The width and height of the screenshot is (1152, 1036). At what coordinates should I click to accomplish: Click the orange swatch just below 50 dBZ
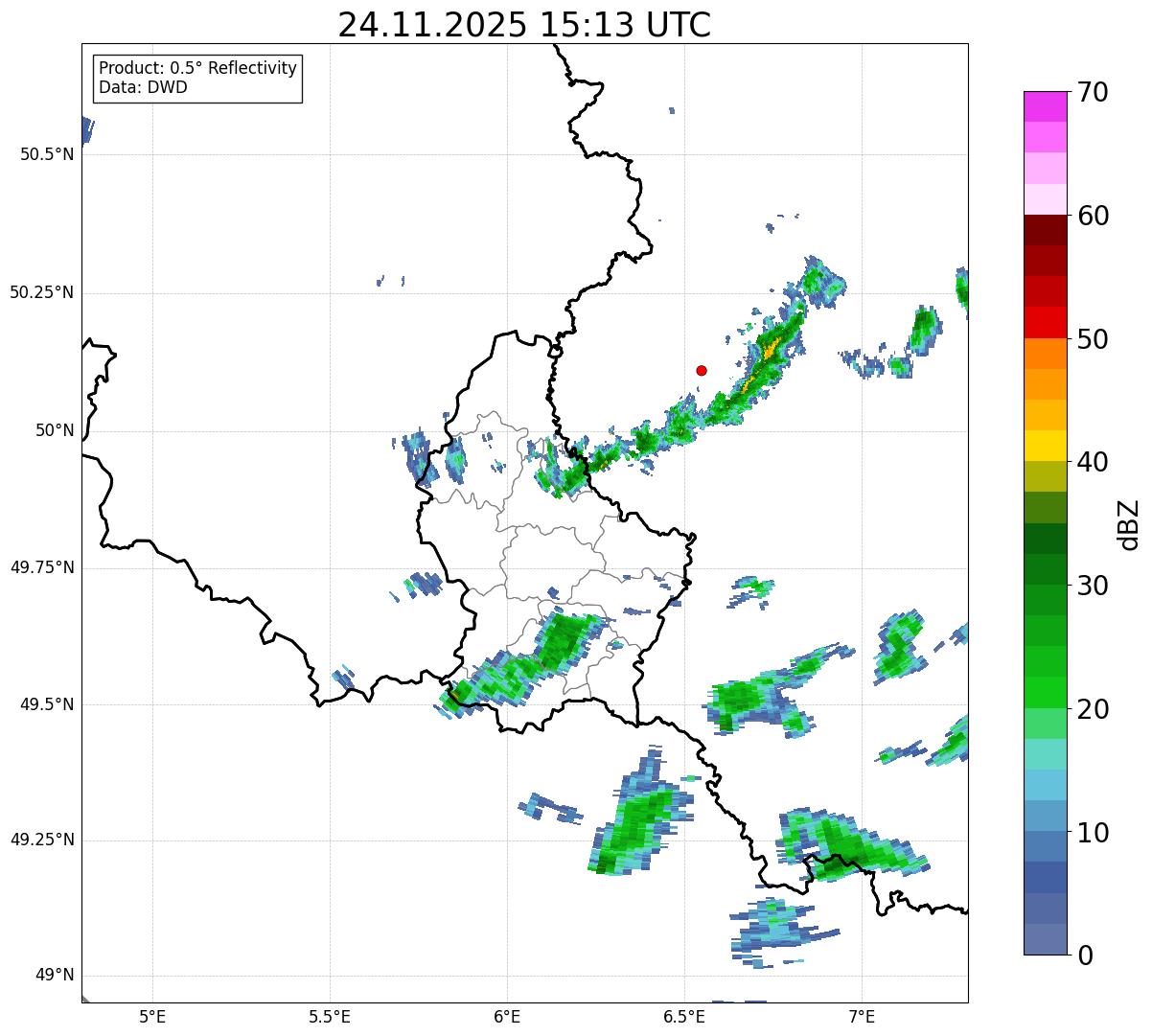tap(1046, 354)
